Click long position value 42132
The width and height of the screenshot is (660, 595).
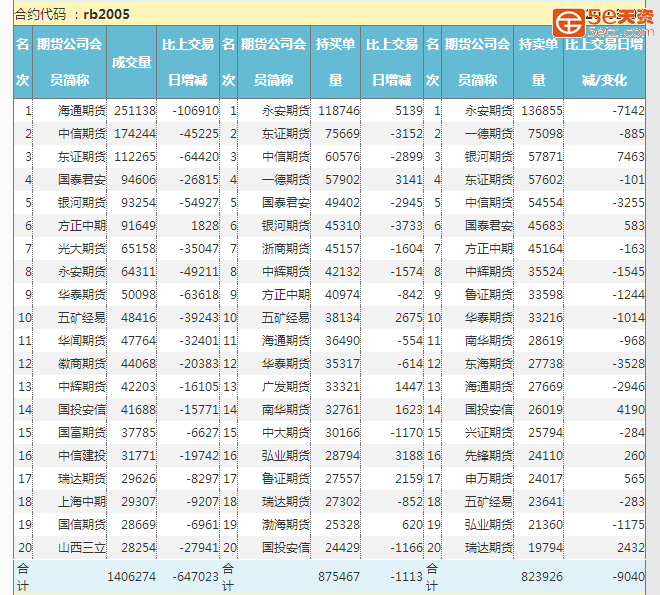pyautogui.click(x=342, y=272)
